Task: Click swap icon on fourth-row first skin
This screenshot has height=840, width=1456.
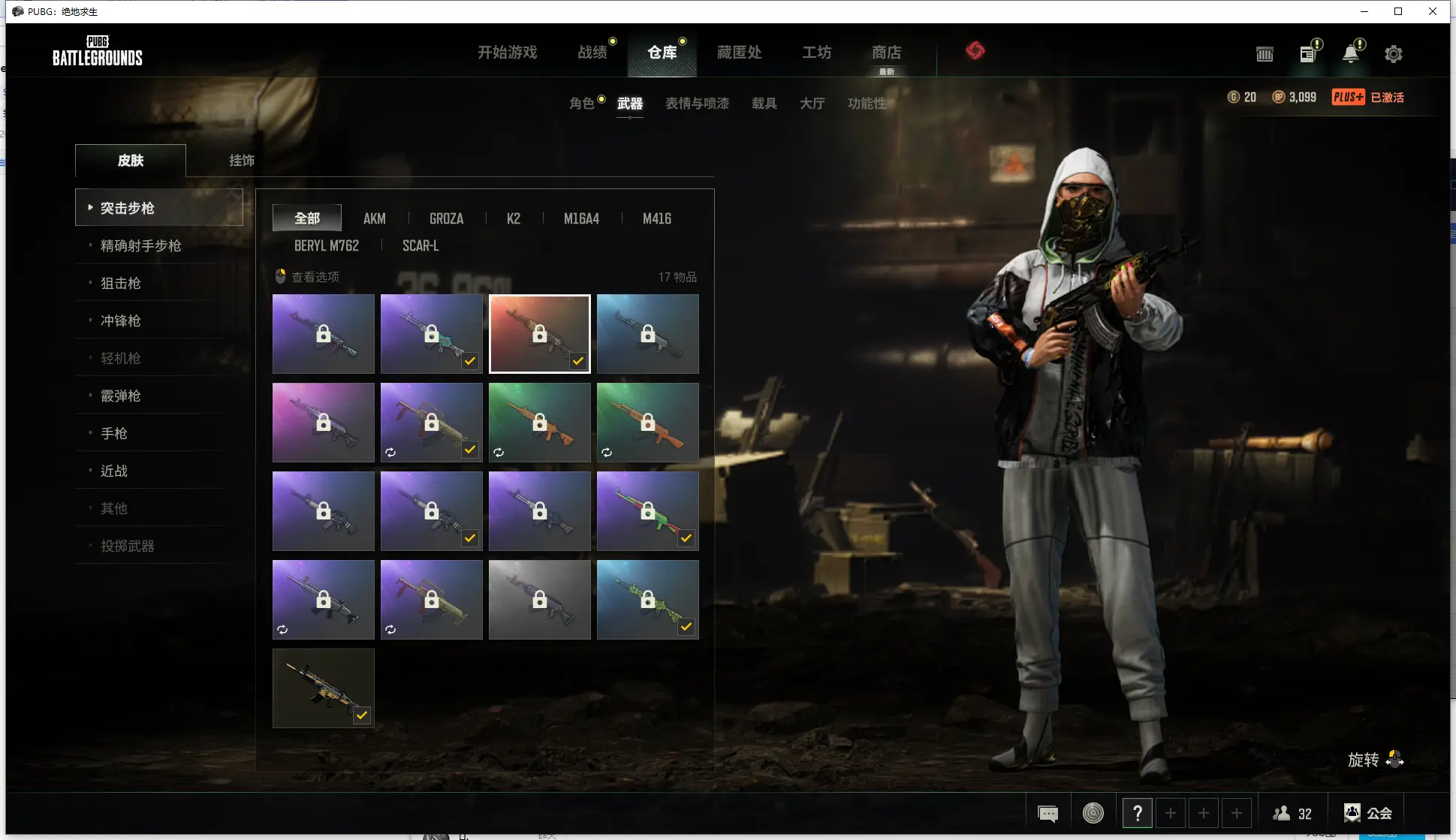Action: [x=282, y=630]
